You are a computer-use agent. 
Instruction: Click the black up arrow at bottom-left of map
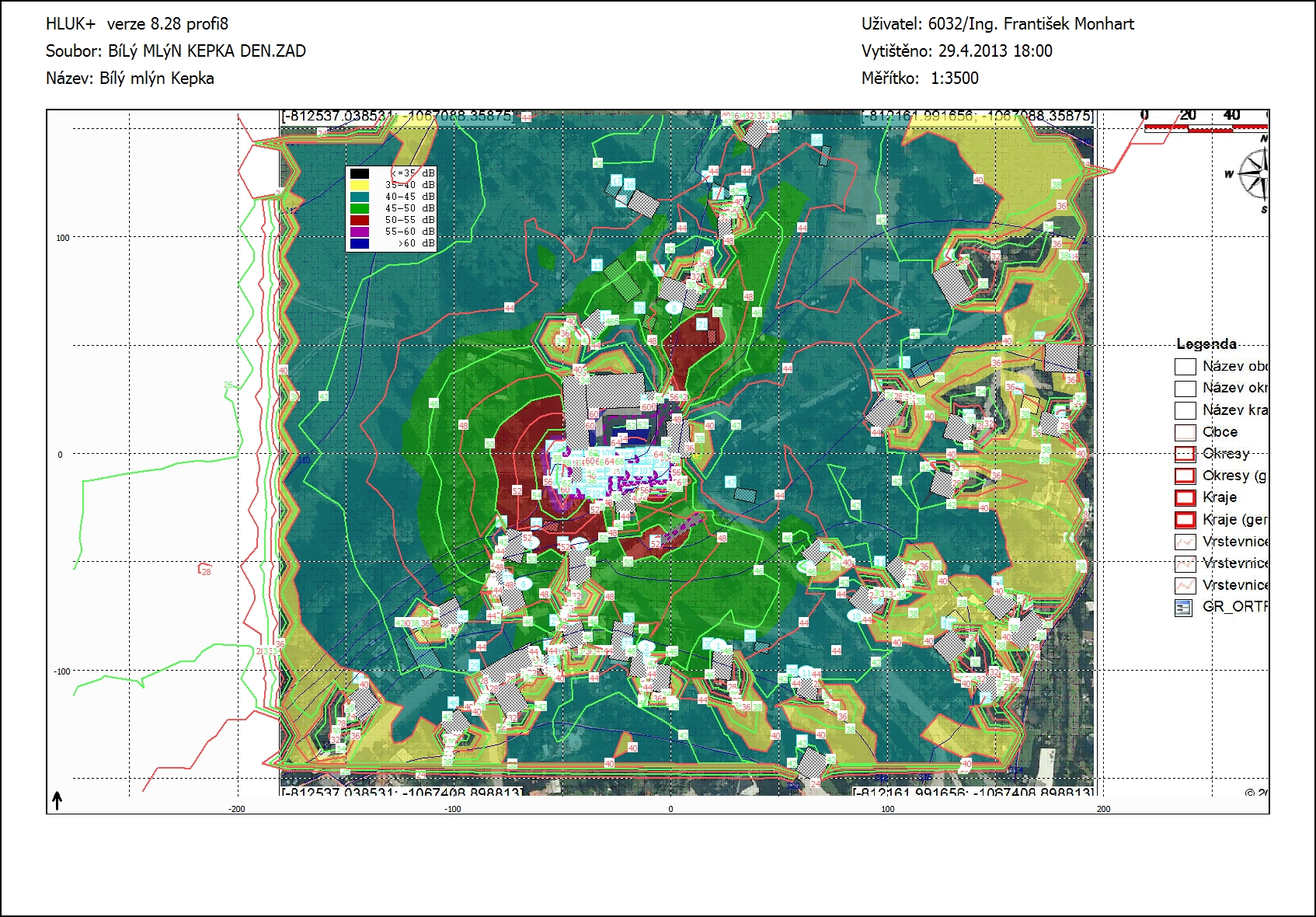pos(57,800)
